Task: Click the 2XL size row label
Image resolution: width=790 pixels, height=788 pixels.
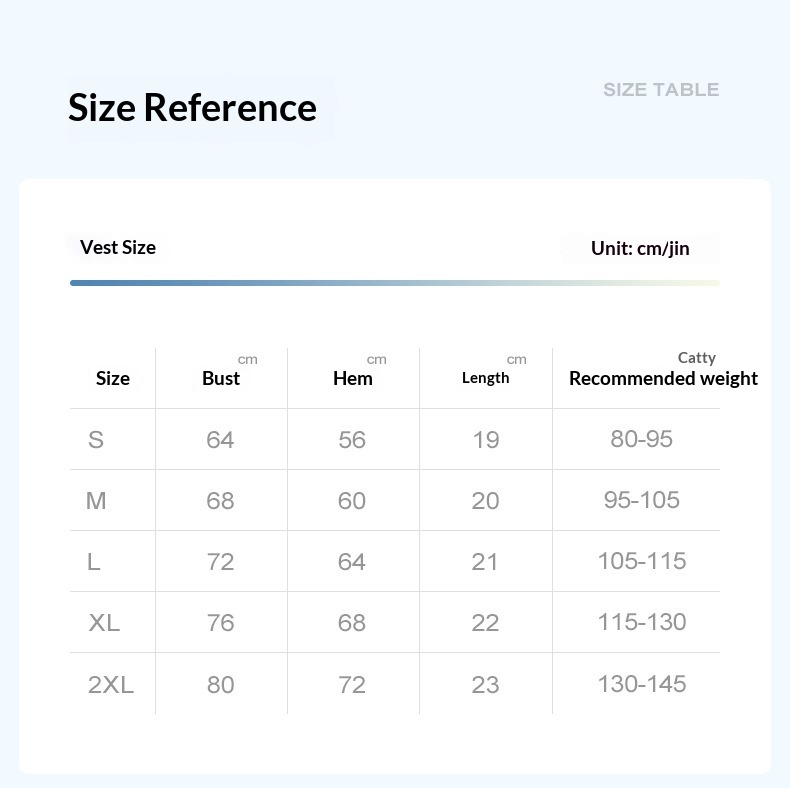Action: 111,685
